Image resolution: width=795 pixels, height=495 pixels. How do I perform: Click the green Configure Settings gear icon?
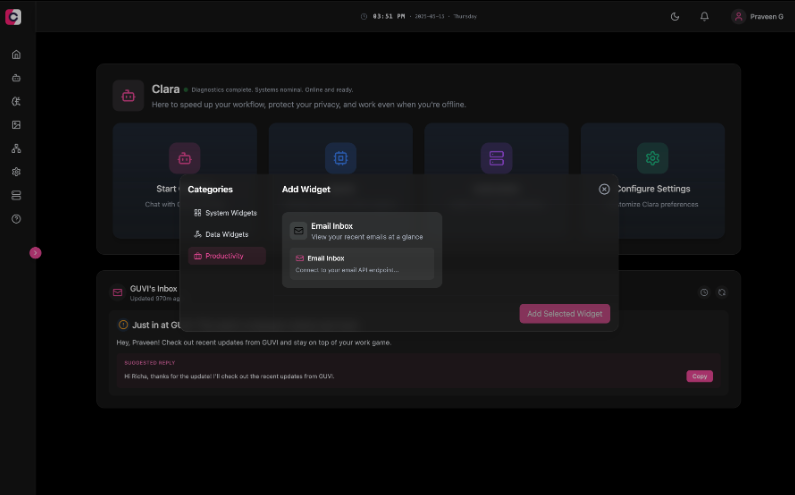coord(653,158)
